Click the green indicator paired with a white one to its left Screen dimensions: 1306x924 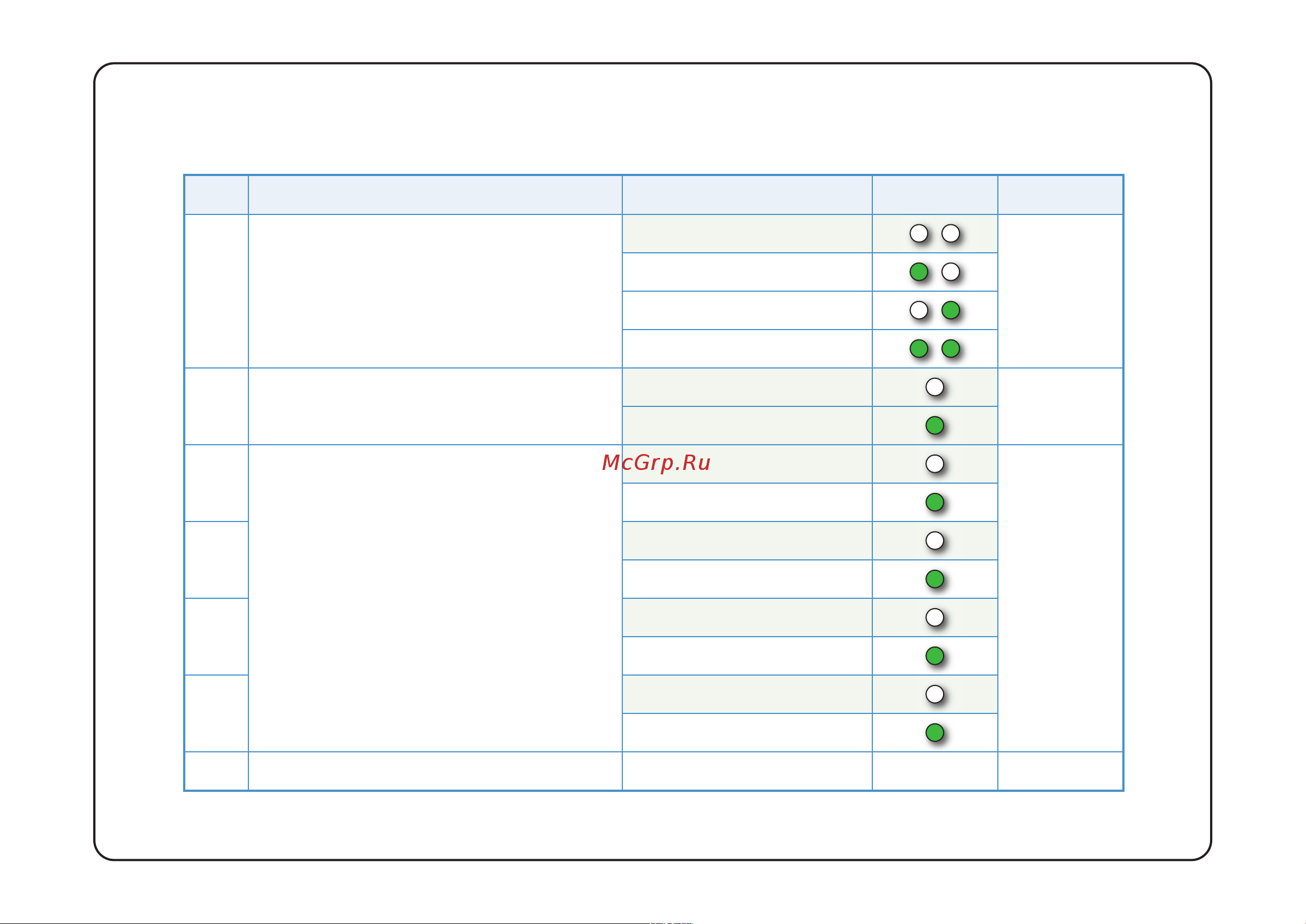[x=951, y=310]
